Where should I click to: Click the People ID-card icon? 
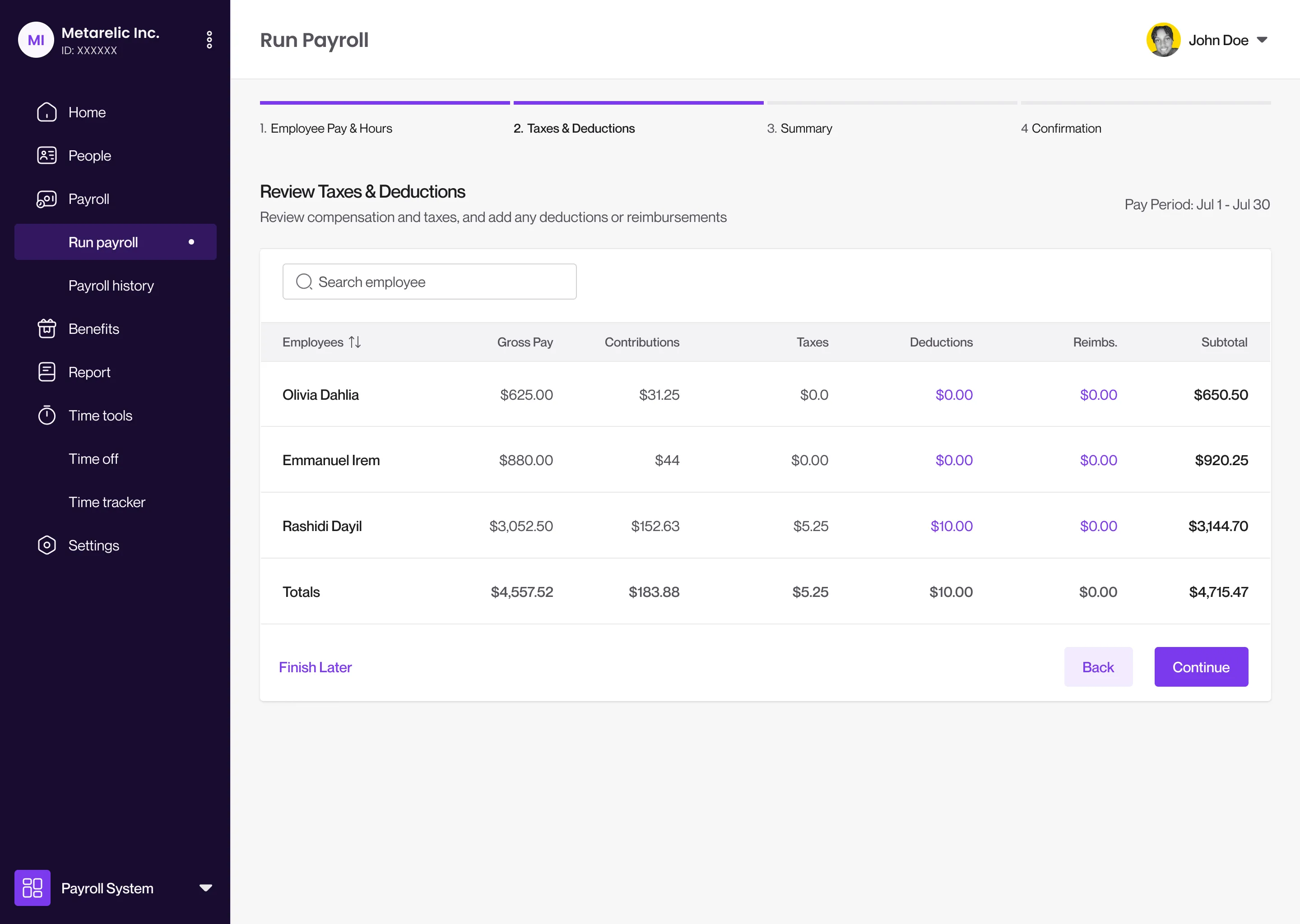(x=46, y=155)
